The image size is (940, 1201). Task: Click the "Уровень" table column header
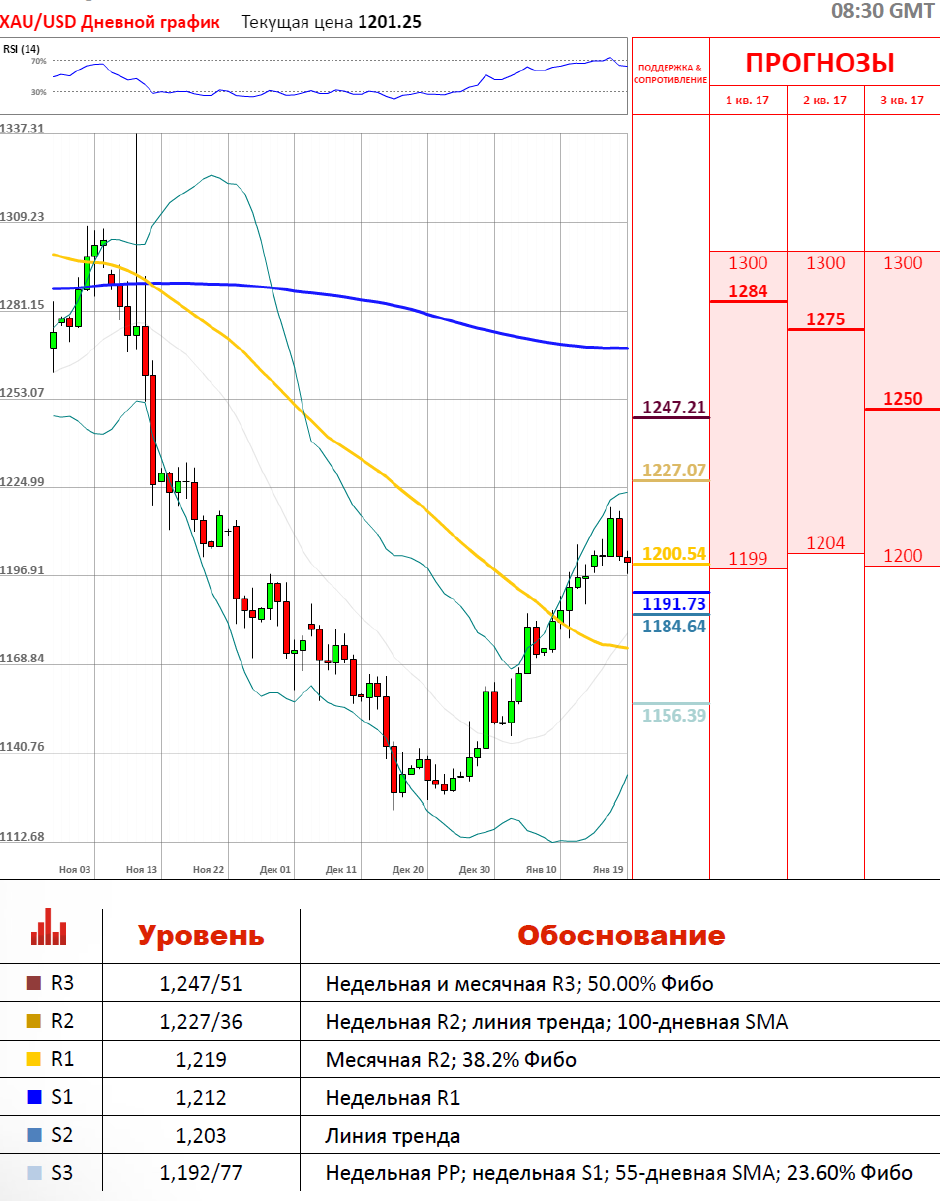pos(200,936)
